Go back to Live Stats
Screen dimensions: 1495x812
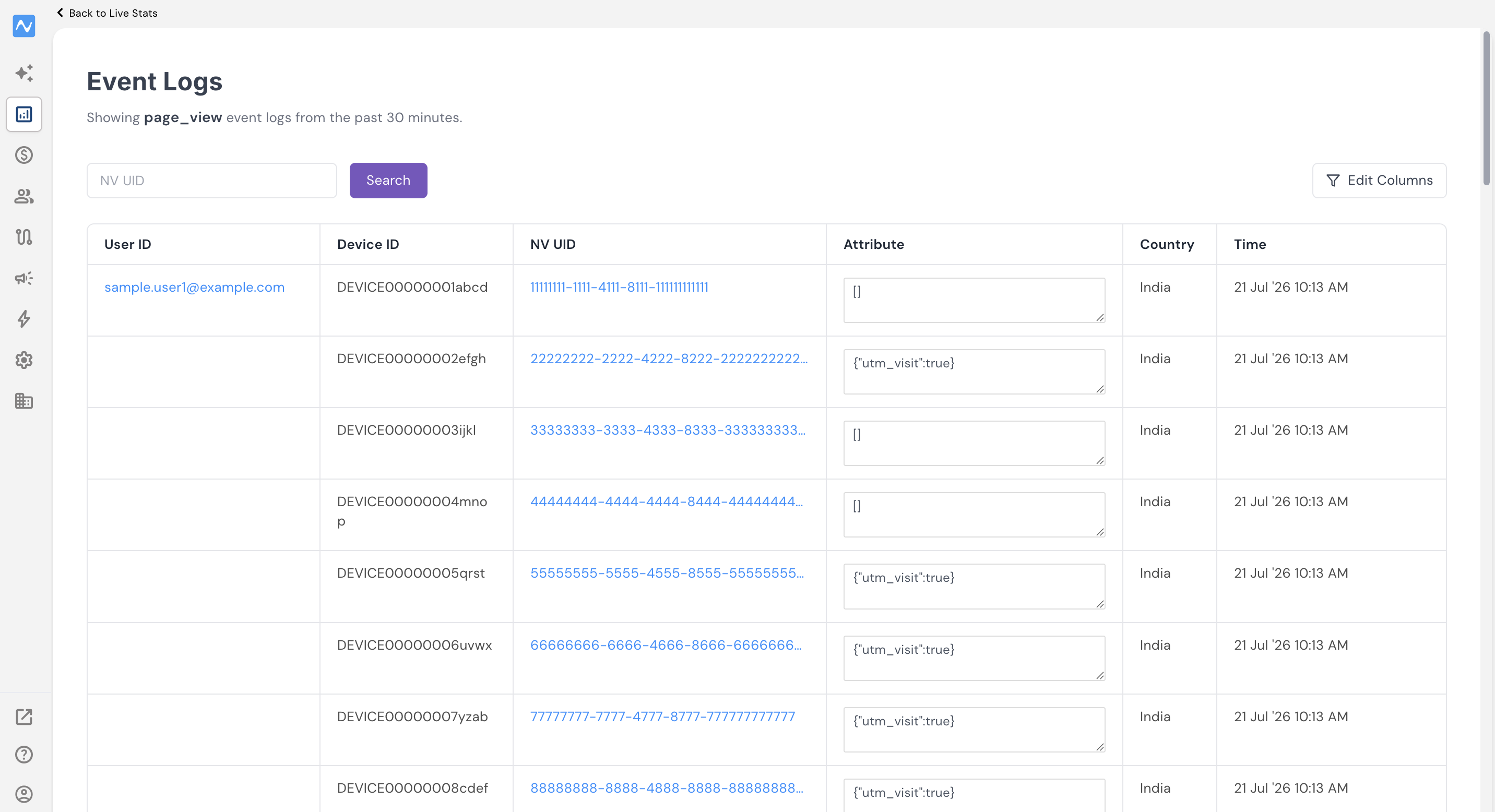click(x=107, y=13)
